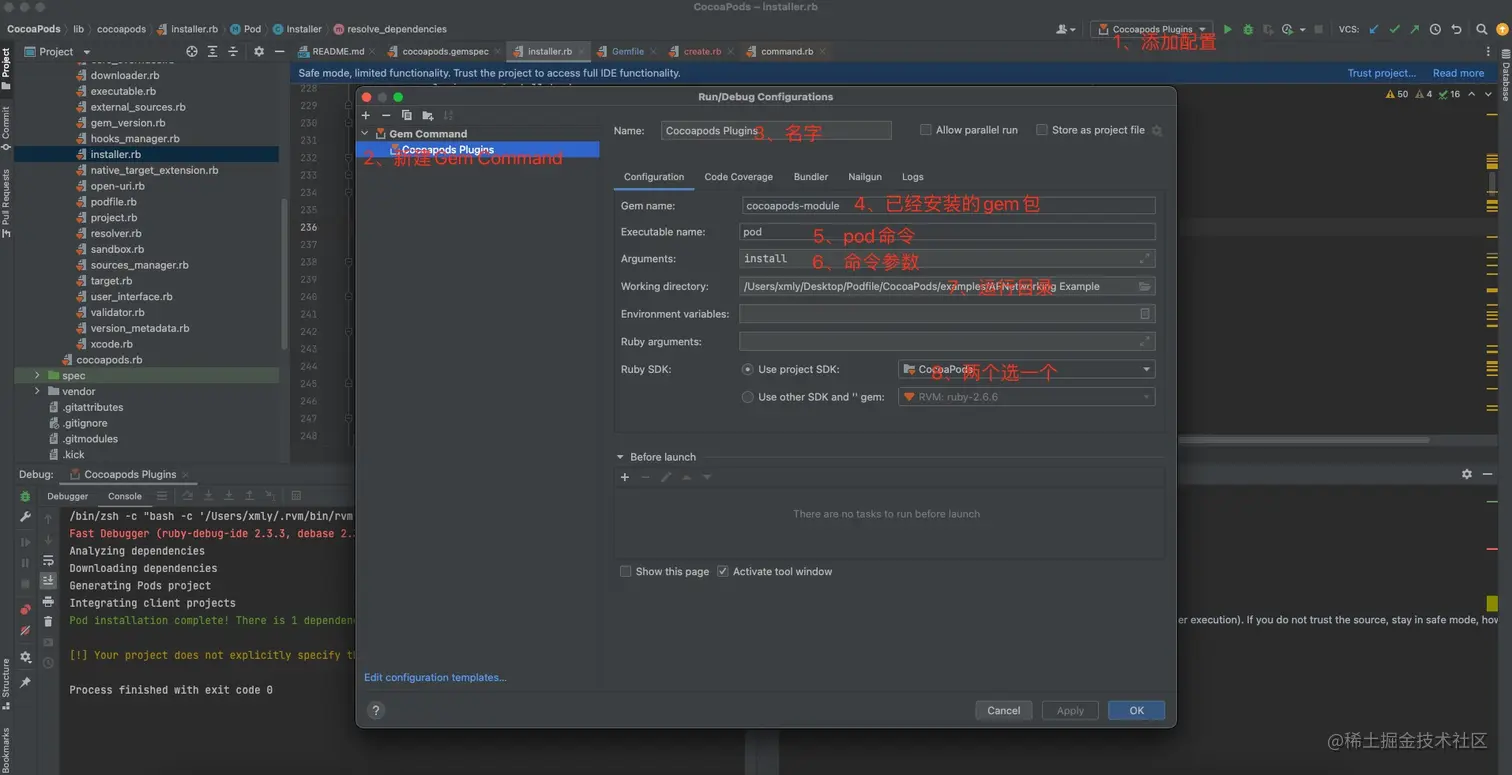Show VCS history clock icon
The width and height of the screenshot is (1512, 775).
[x=1435, y=30]
